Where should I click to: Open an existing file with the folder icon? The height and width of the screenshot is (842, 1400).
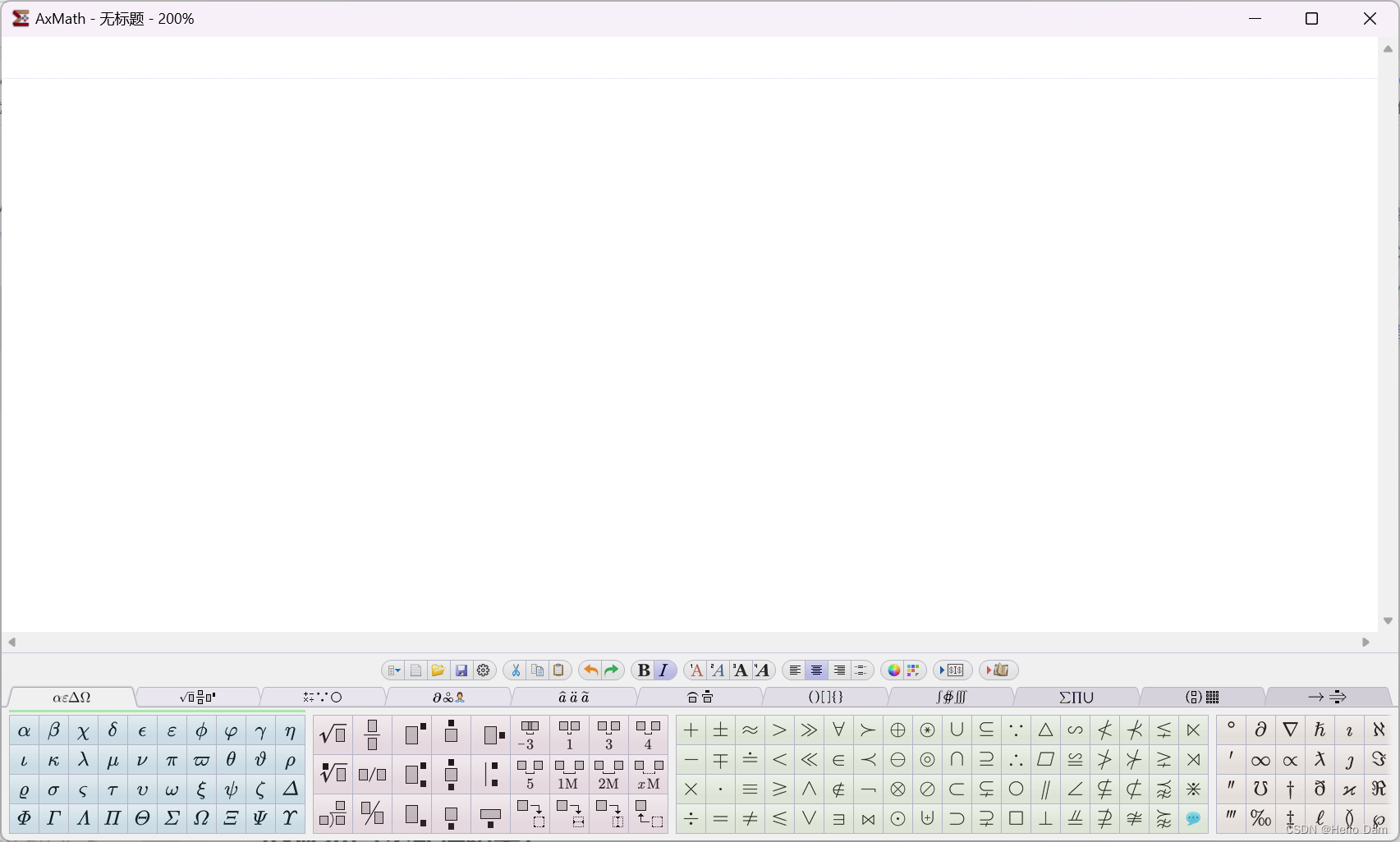[438, 670]
